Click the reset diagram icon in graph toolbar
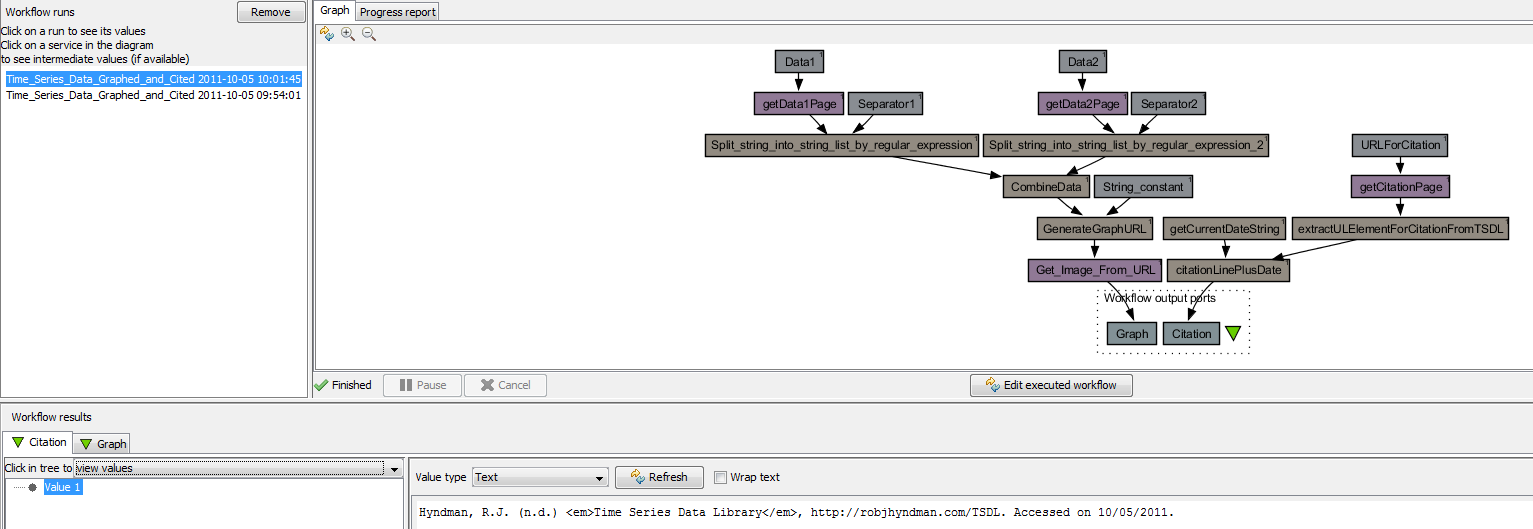This screenshot has width=1533, height=529. 327,34
